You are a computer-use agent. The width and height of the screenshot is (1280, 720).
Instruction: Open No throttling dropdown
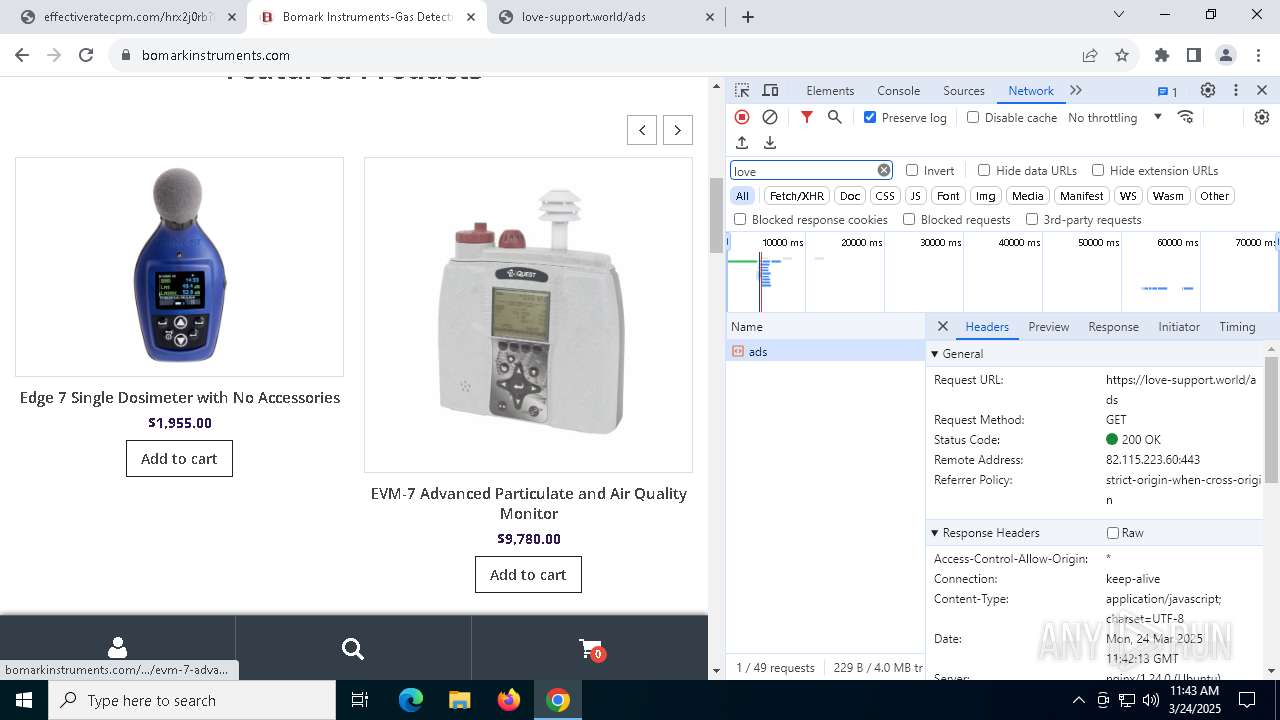(x=1115, y=117)
